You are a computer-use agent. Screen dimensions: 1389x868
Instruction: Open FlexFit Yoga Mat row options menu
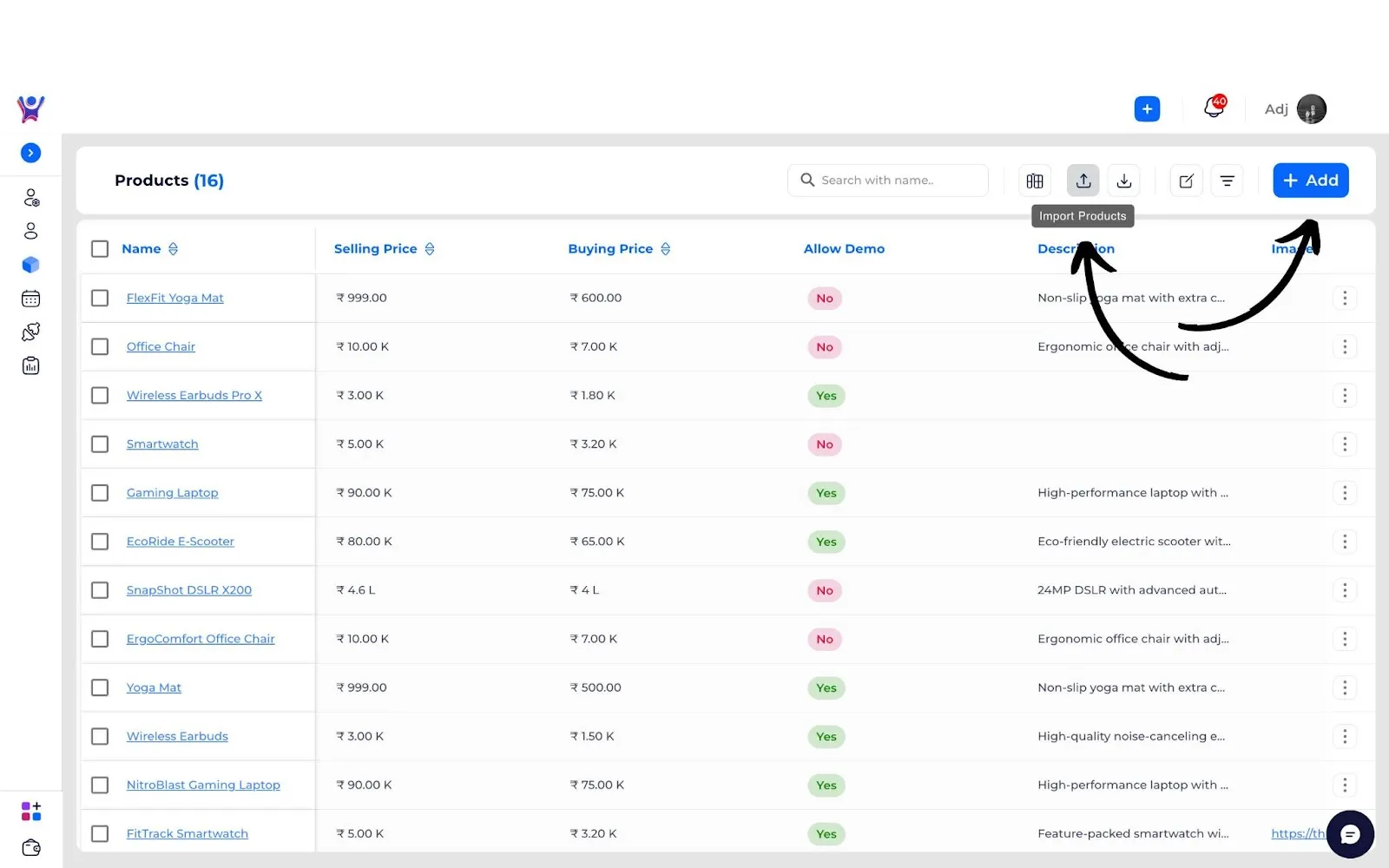[1345, 298]
